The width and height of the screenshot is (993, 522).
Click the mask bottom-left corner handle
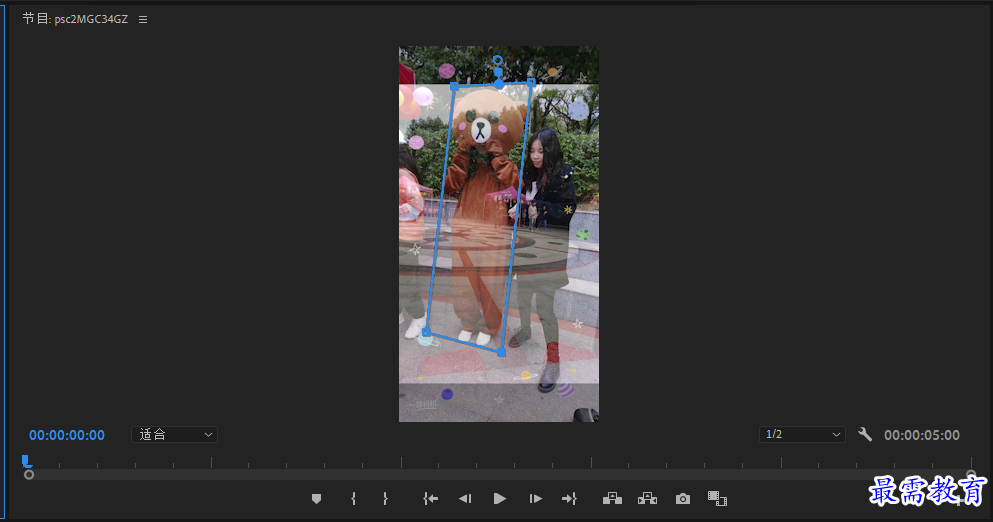coord(426,332)
